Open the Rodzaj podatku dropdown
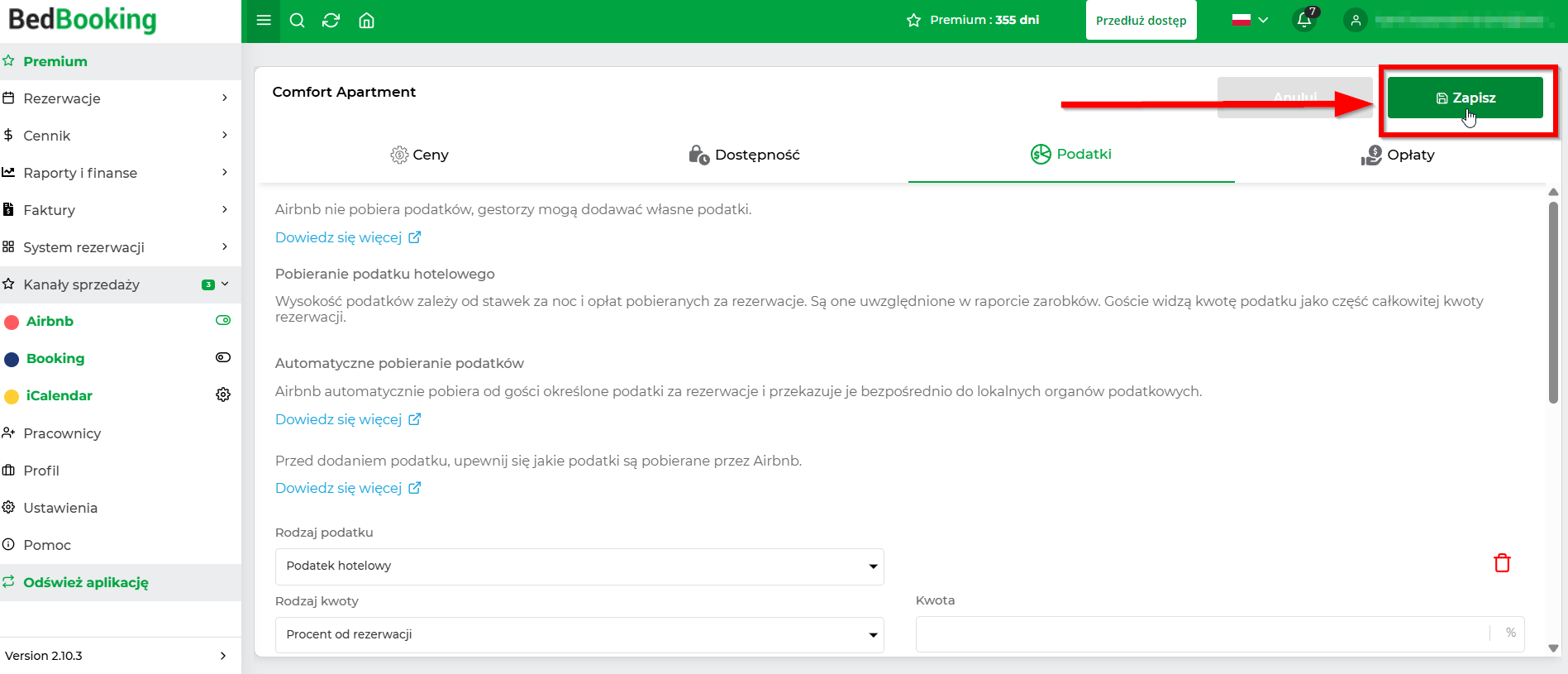 coord(579,566)
